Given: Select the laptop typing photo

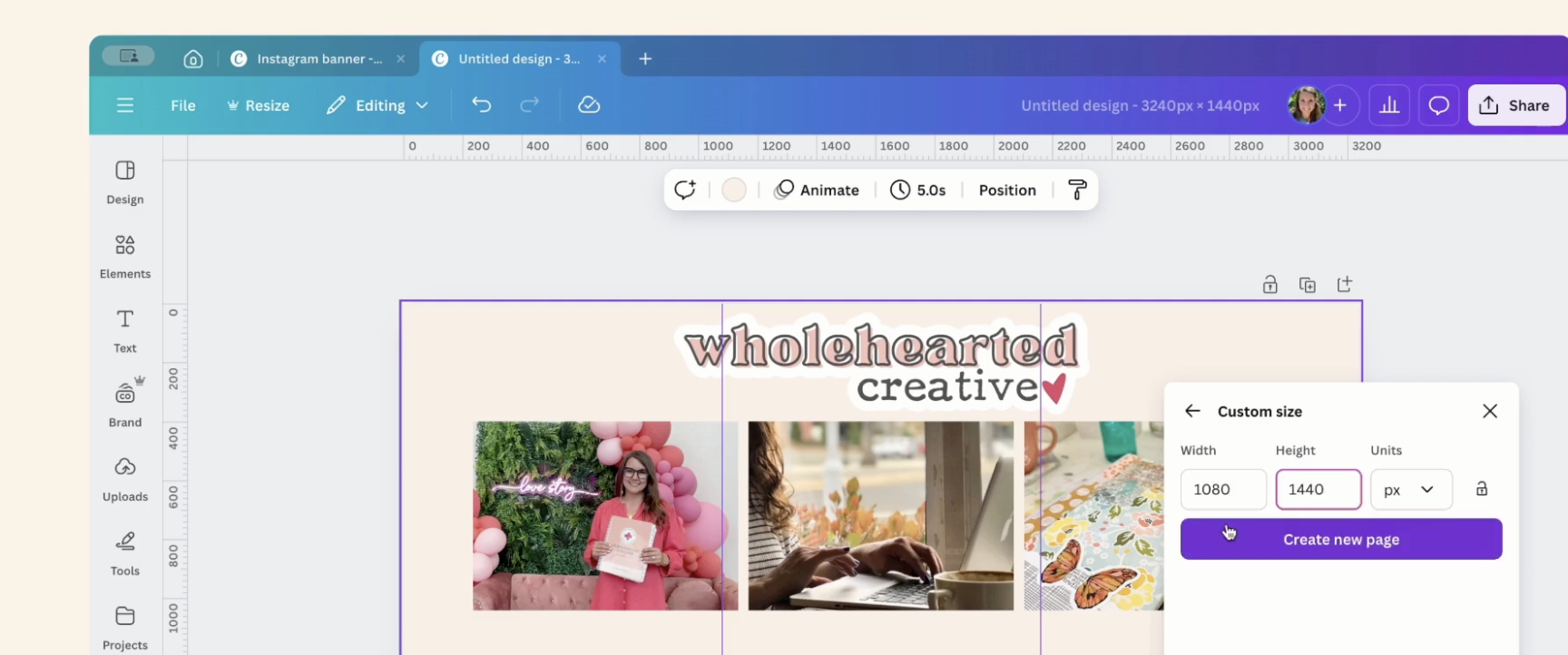Looking at the screenshot, I should [880, 515].
